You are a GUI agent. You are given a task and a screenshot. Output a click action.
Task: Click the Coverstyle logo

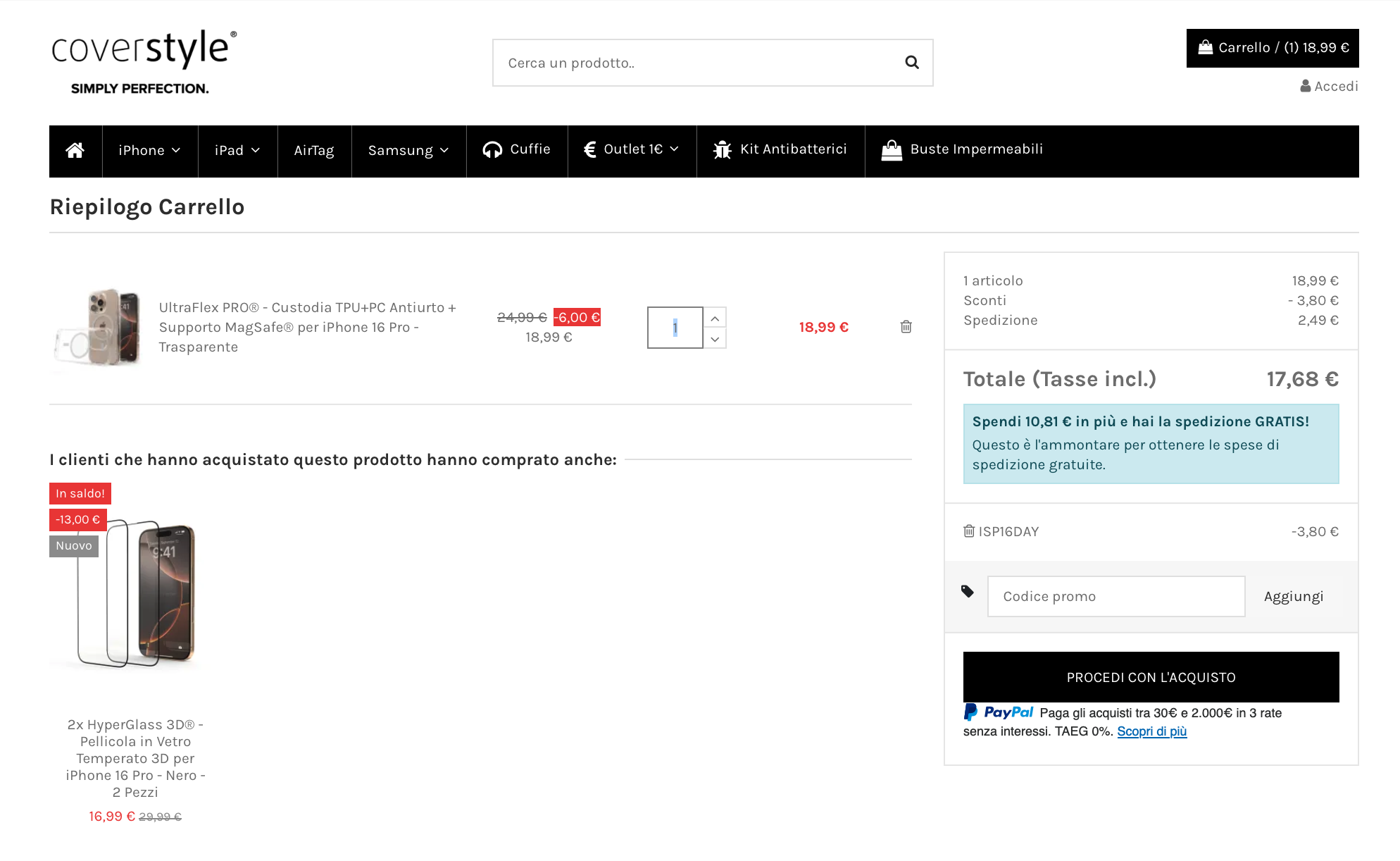(x=144, y=62)
